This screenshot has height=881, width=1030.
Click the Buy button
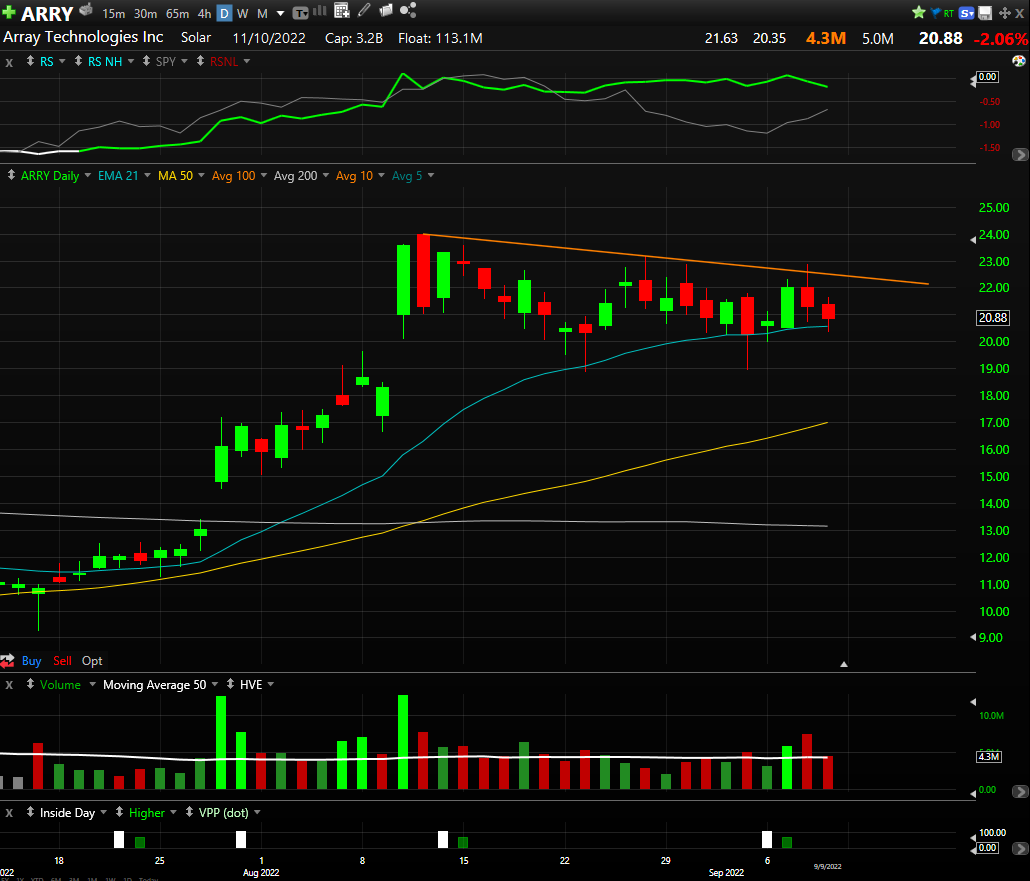click(x=32, y=661)
